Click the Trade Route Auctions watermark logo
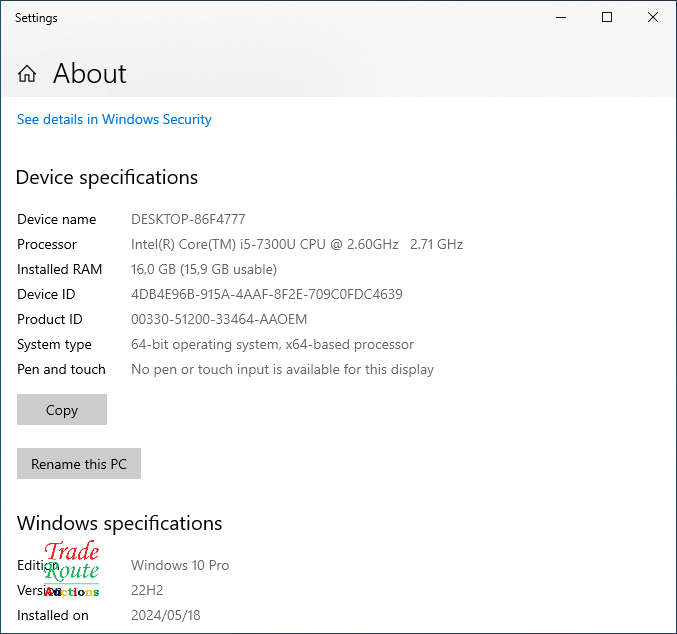The image size is (677, 634). (x=72, y=570)
